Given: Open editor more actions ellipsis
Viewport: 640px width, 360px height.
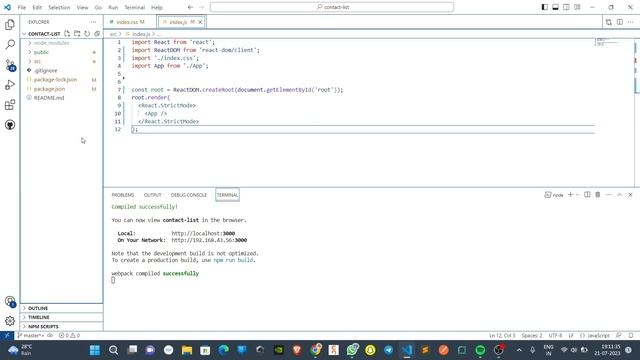Looking at the screenshot, I should point(631,22).
